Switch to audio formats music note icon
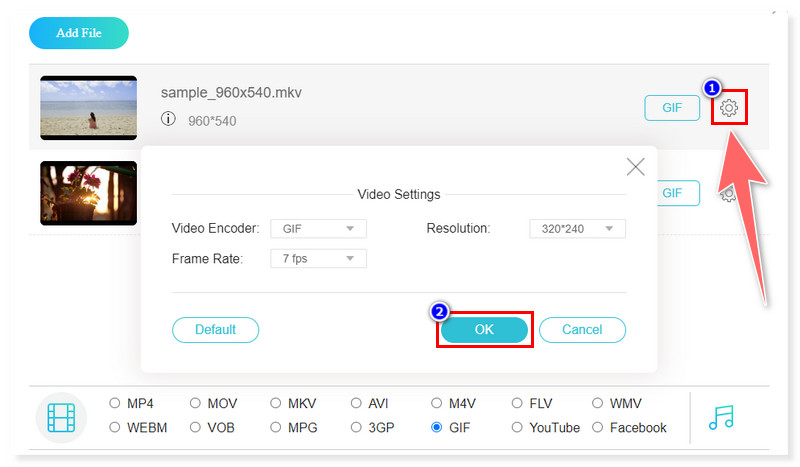 [720, 416]
